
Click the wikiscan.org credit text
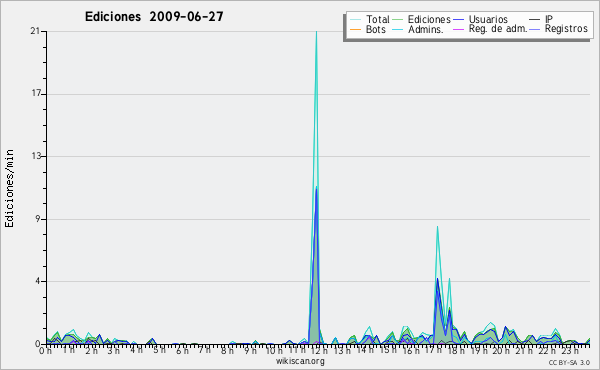click(300, 361)
